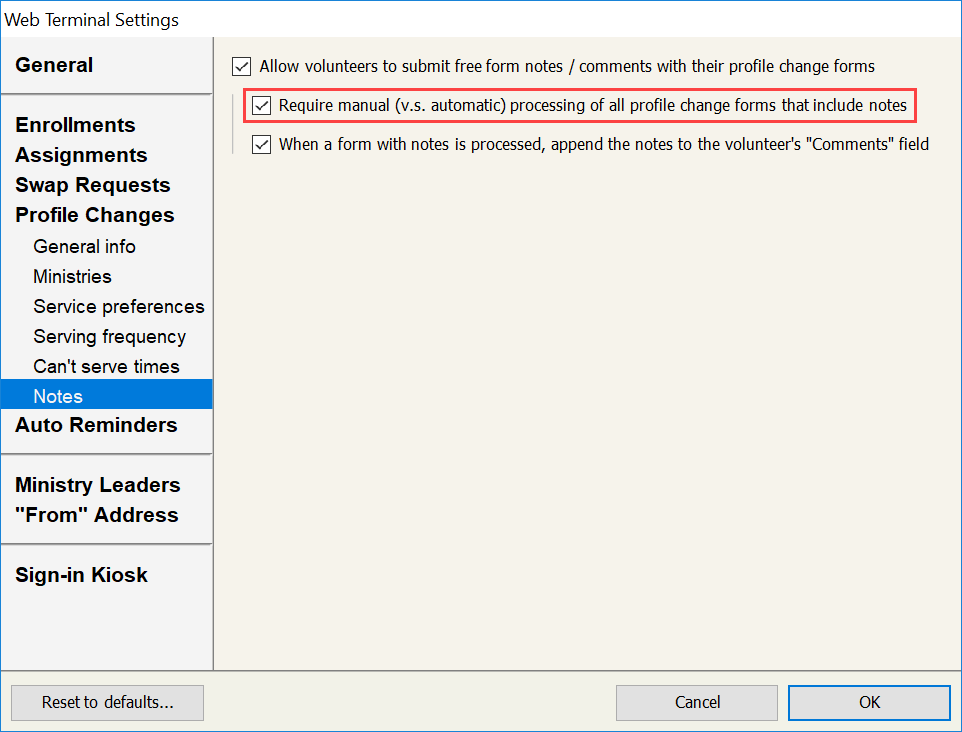Go to Ministry Leaders section

[x=97, y=485]
